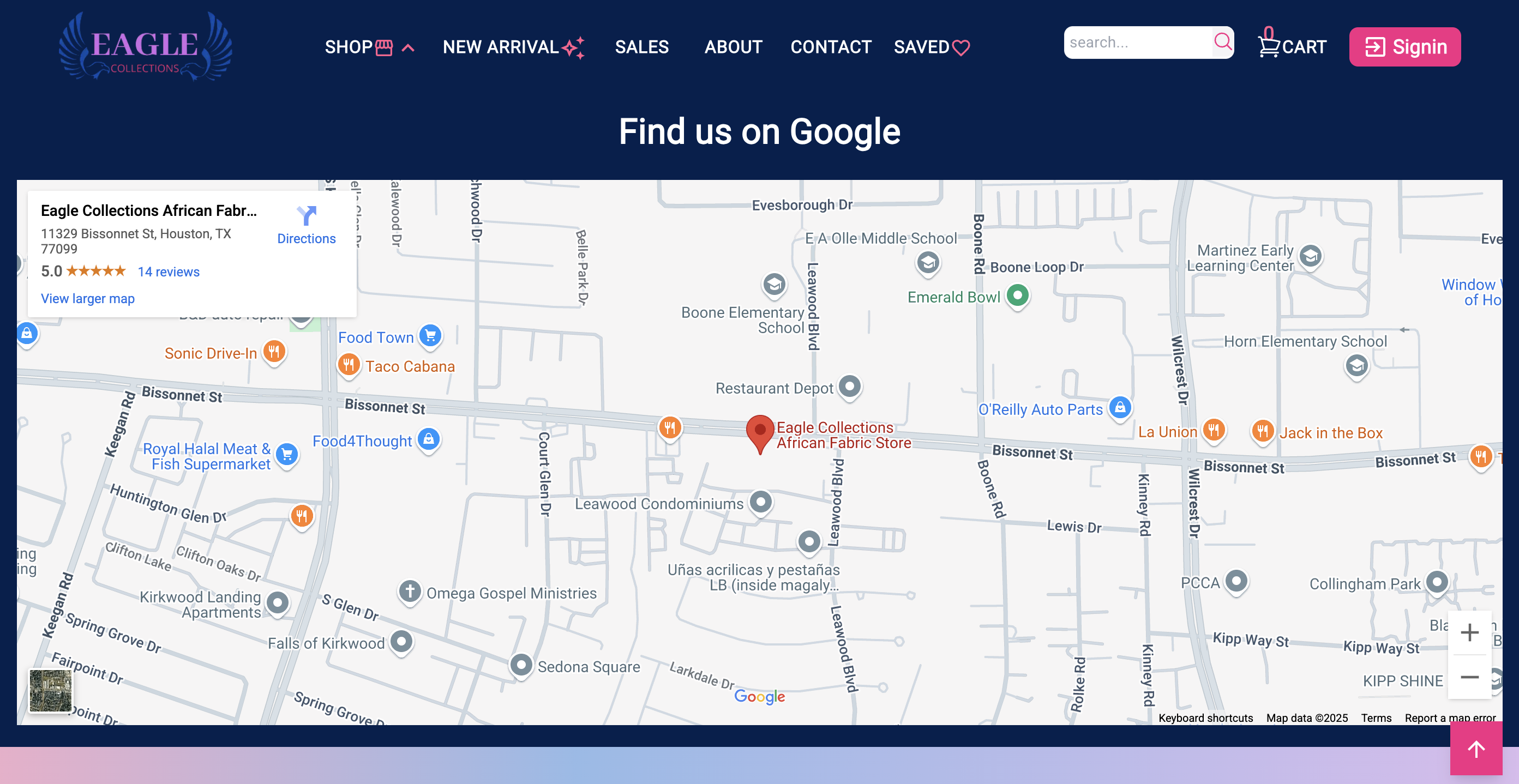Click the Food Town shopping marker
The height and width of the screenshot is (784, 1519).
coord(430,336)
